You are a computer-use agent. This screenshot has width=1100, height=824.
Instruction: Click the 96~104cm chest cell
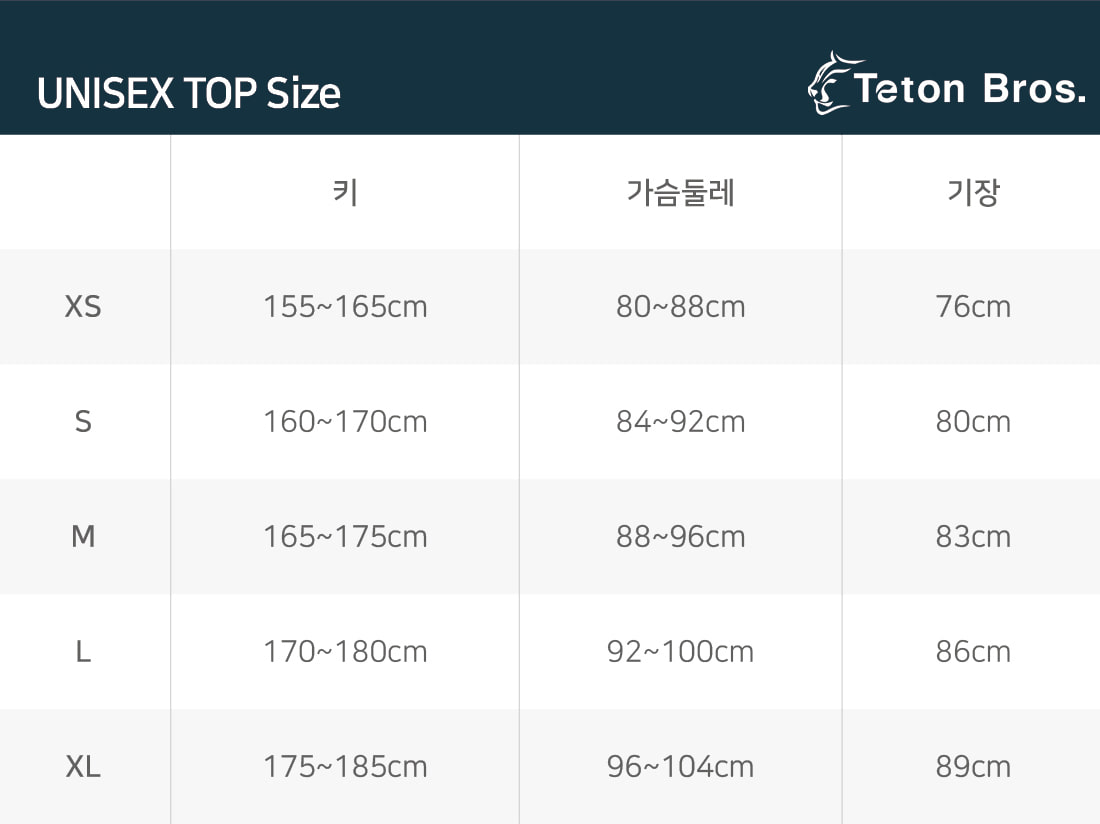[680, 767]
